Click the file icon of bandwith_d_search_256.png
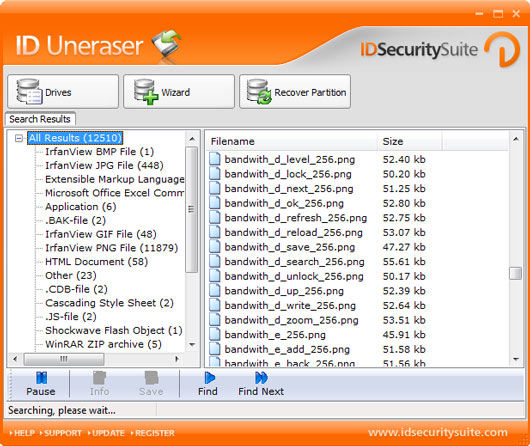 point(215,261)
